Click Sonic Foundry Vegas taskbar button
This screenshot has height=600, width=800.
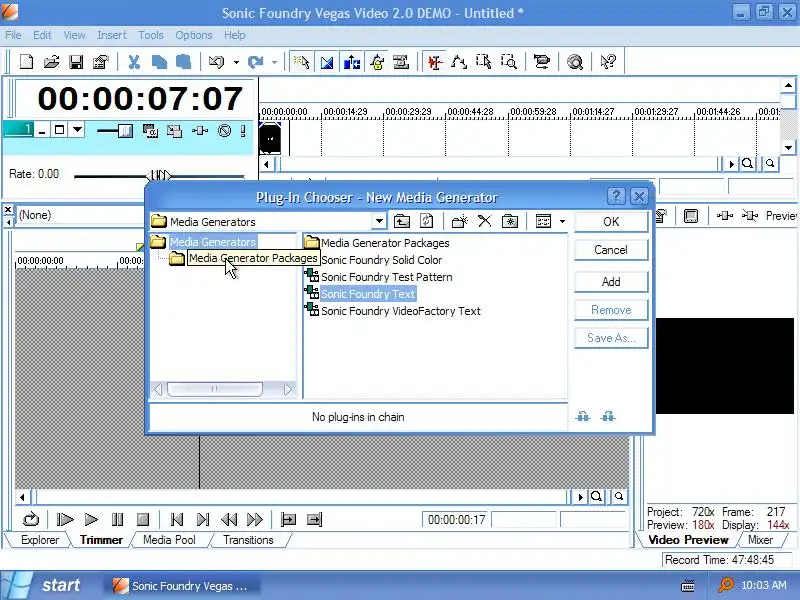point(183,586)
